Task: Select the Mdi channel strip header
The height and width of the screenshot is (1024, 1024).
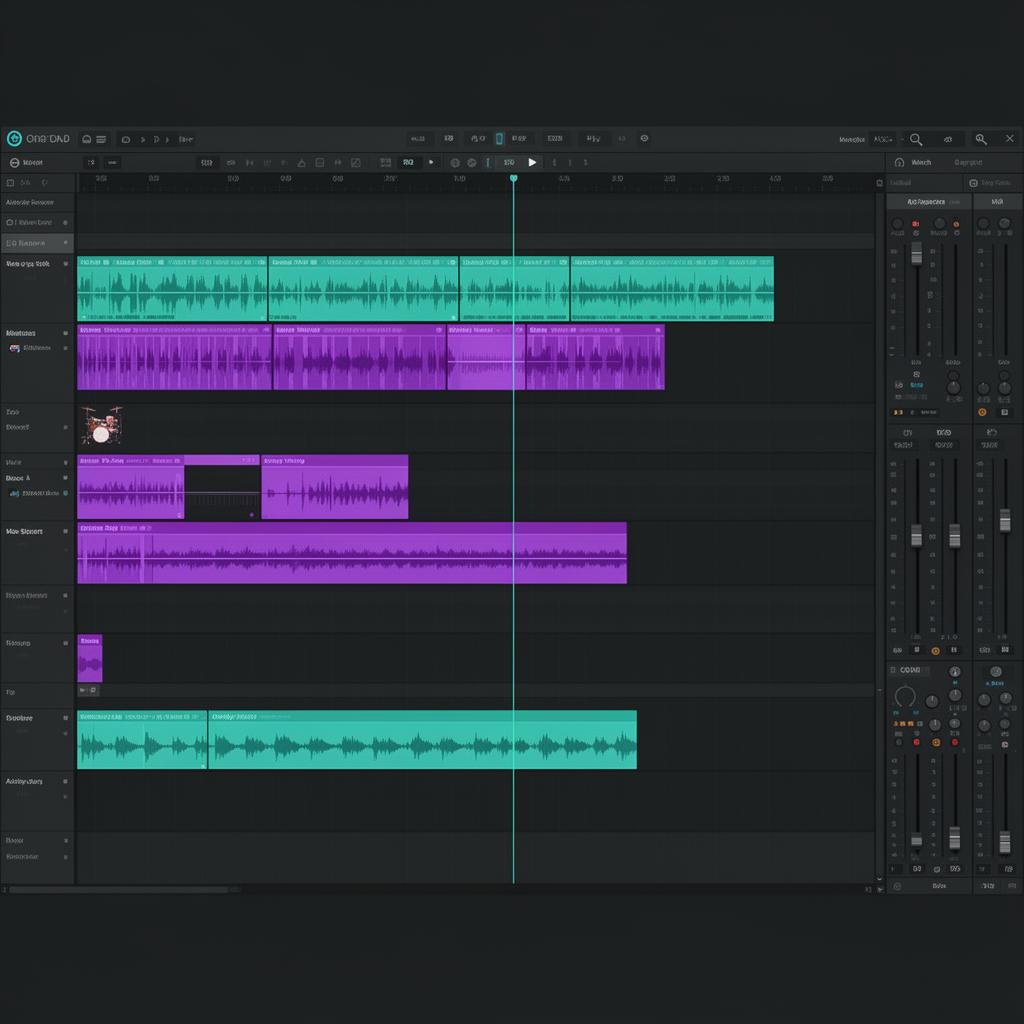Action: [x=997, y=202]
